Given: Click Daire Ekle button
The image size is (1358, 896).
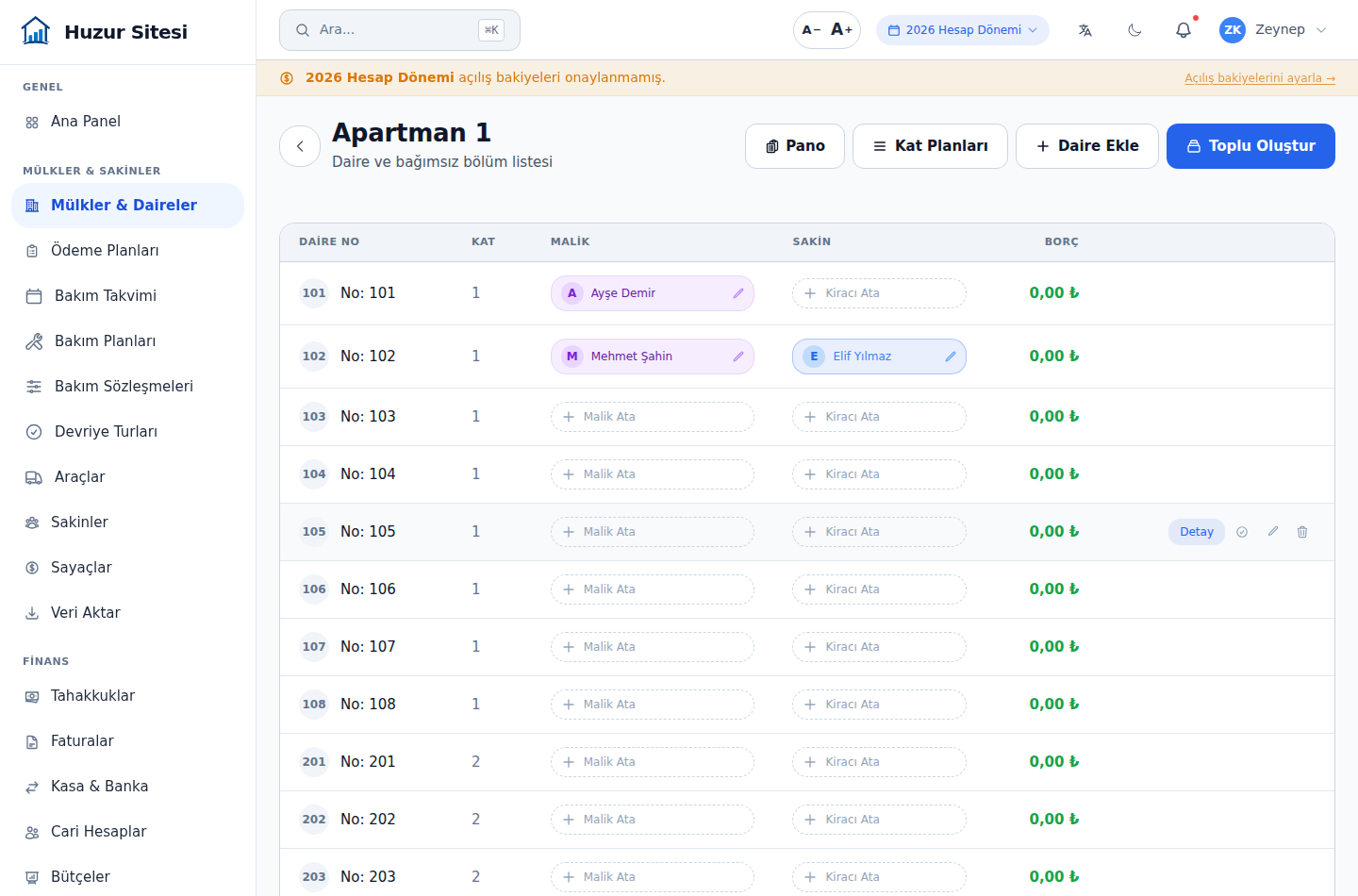Looking at the screenshot, I should (x=1087, y=146).
